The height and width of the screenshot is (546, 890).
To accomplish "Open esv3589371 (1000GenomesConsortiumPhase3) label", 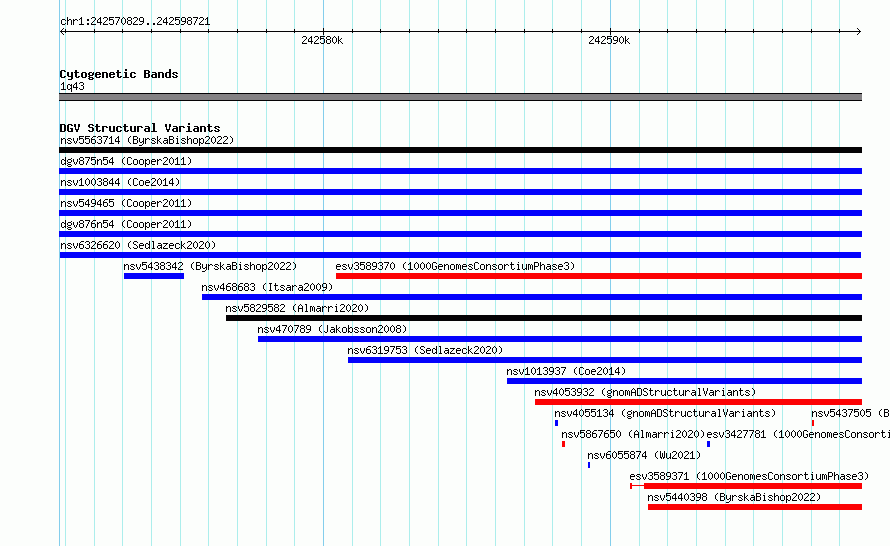I will click(x=749, y=476).
